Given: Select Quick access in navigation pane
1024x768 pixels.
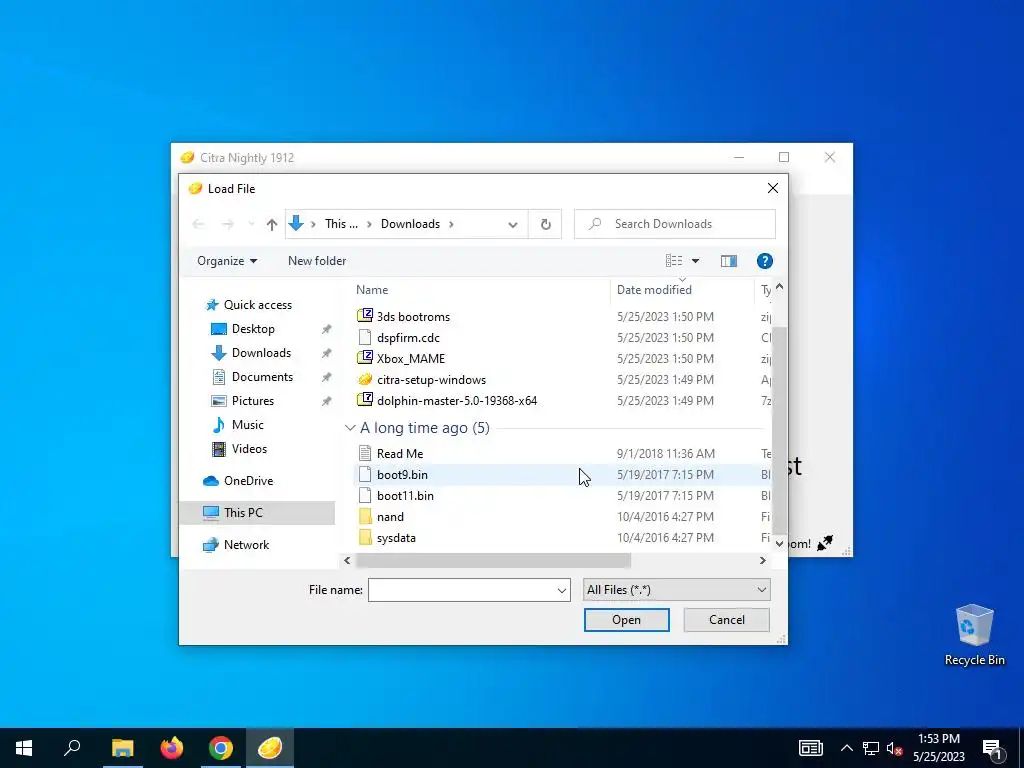Looking at the screenshot, I should click(x=257, y=305).
